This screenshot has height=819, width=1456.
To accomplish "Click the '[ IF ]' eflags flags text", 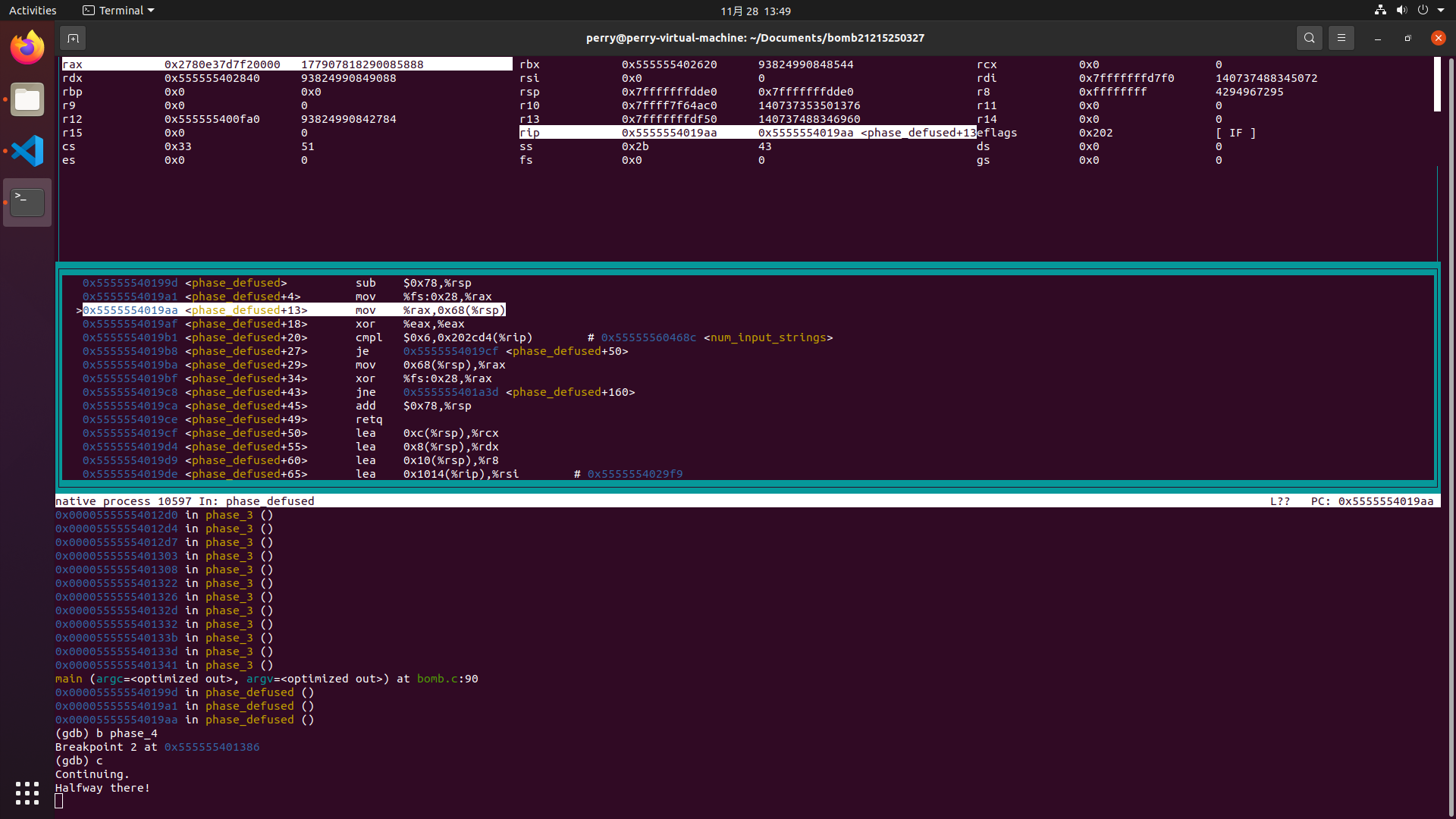I will [x=1235, y=133].
